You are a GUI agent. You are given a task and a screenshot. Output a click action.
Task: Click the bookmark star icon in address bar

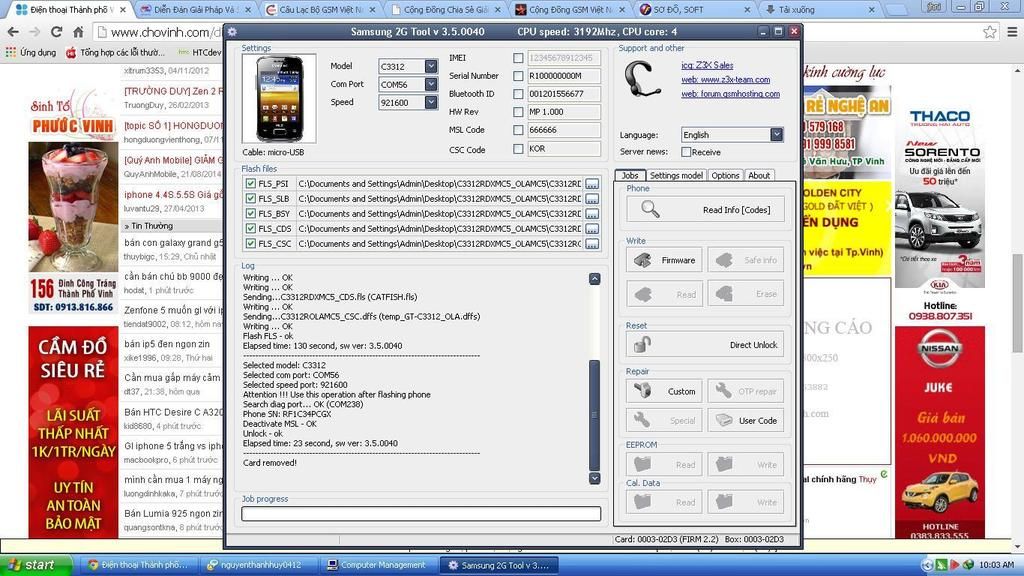point(990,31)
